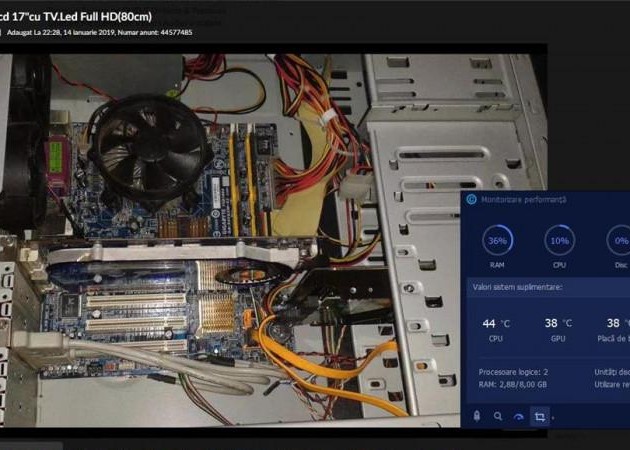Click the flashlight icon in bottom toolbar

click(477, 415)
